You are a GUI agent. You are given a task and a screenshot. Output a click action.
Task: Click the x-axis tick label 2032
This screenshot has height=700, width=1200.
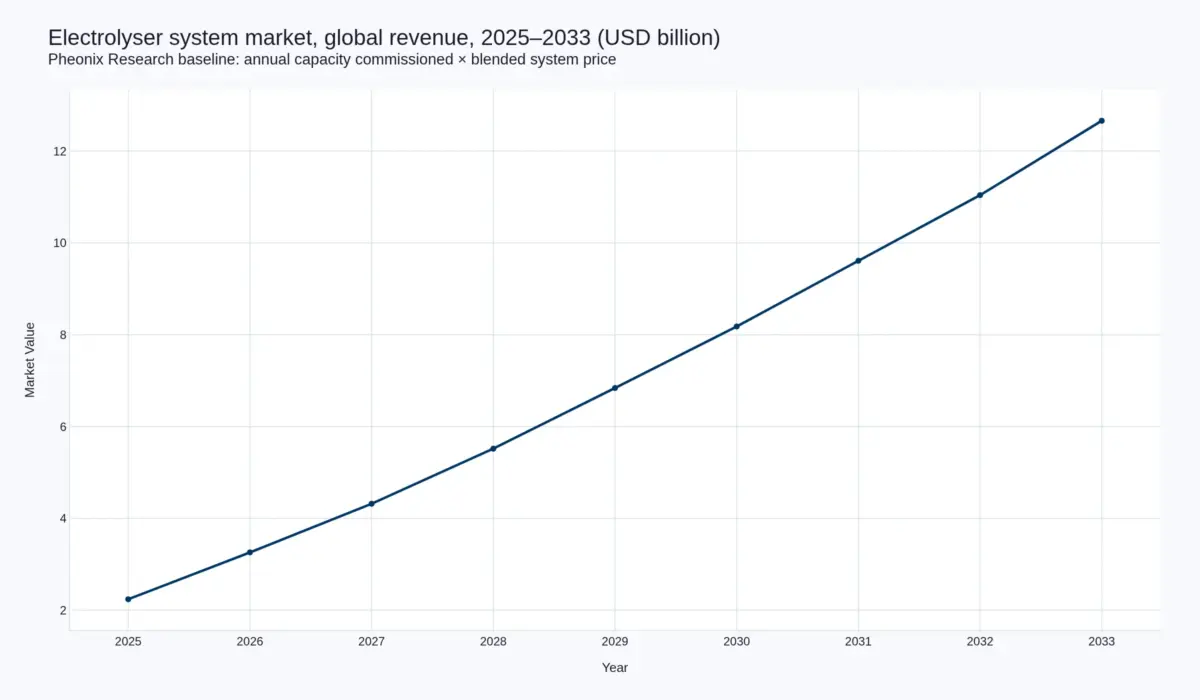pos(980,642)
